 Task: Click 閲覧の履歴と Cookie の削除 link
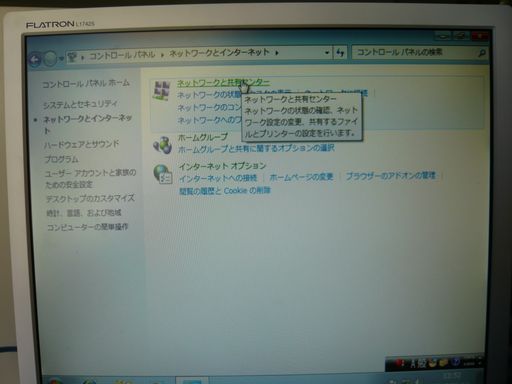pos(225,191)
